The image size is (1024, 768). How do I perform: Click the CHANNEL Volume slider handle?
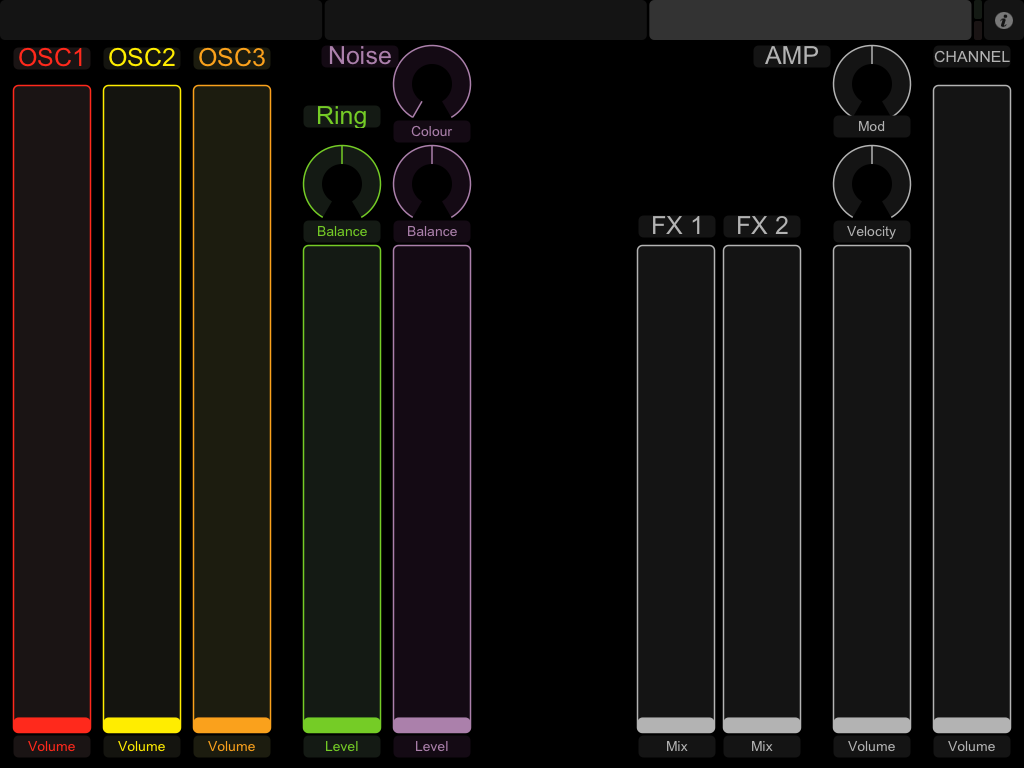point(972,725)
